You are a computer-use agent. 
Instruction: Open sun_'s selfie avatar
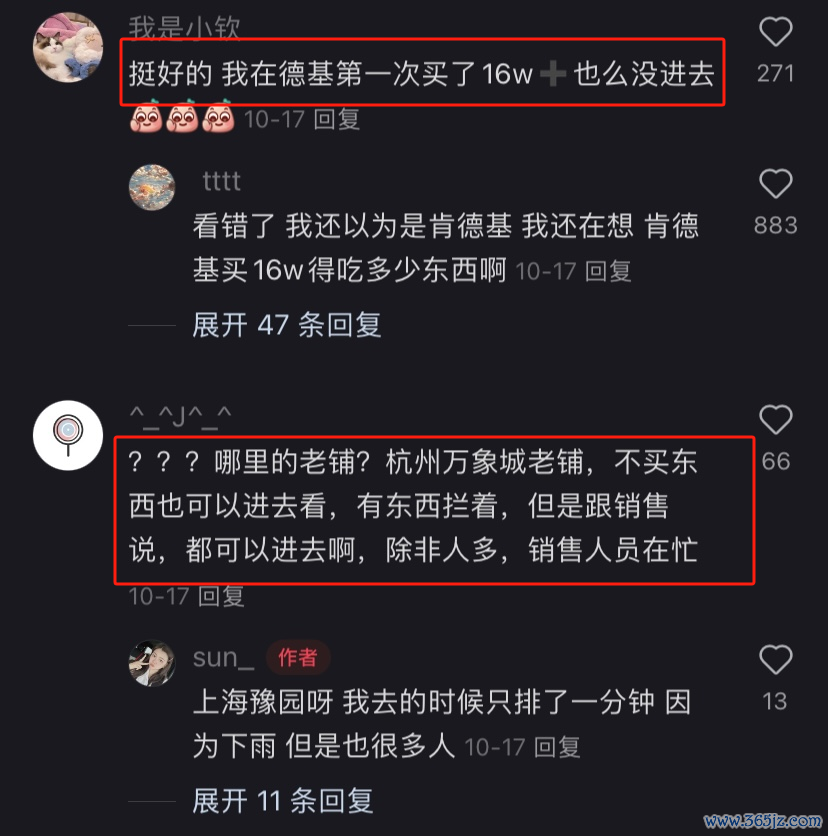152,663
